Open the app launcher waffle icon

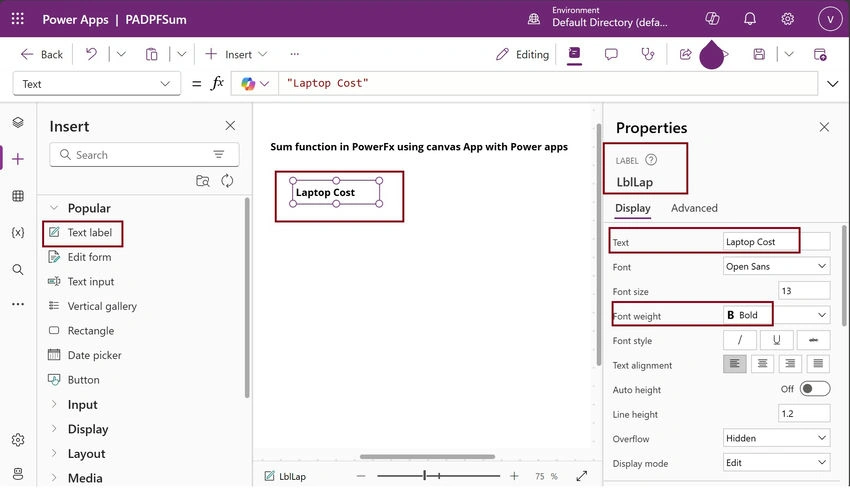(17, 19)
